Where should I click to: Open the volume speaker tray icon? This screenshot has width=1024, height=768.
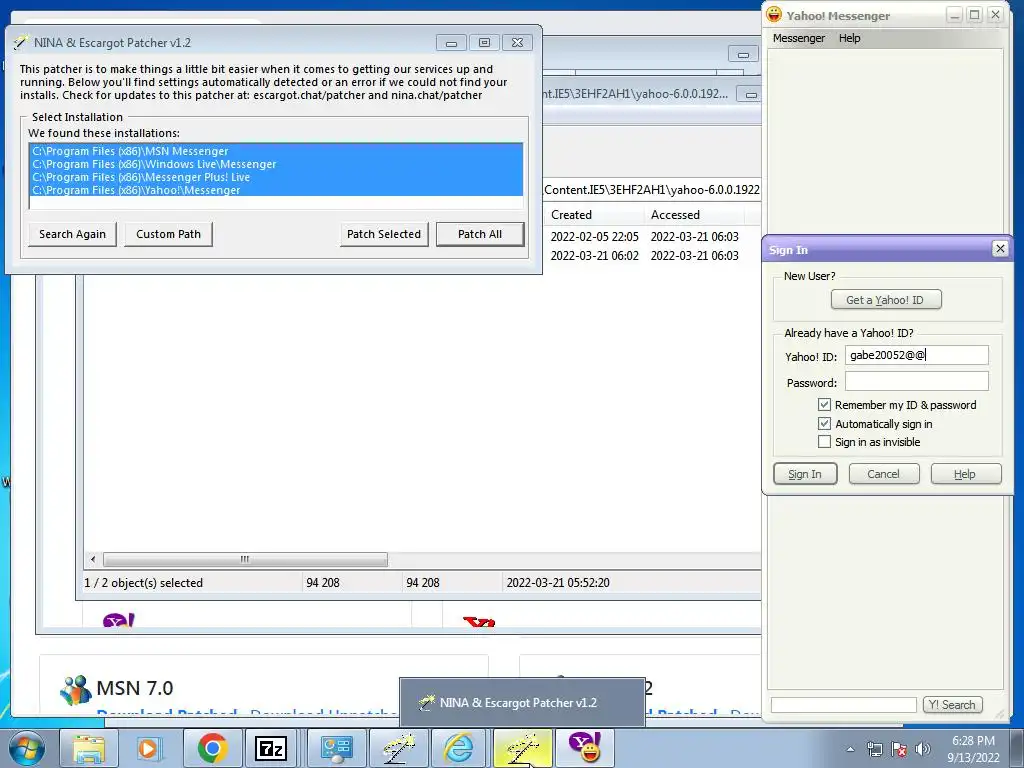923,749
